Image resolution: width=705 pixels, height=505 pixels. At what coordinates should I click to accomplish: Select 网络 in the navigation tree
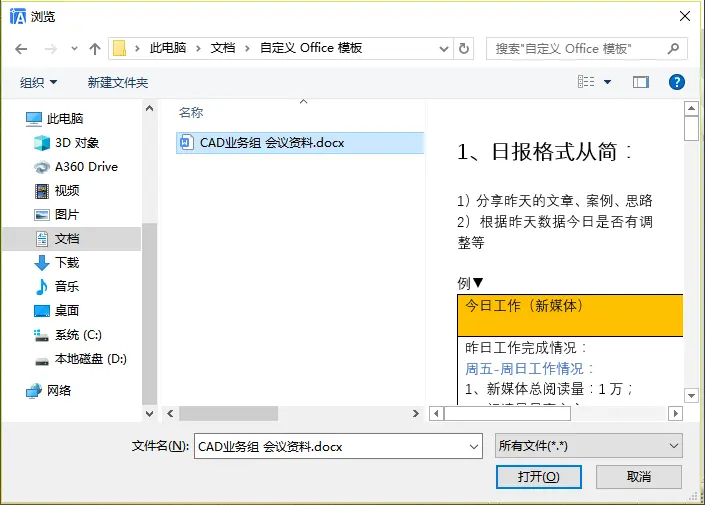point(49,390)
